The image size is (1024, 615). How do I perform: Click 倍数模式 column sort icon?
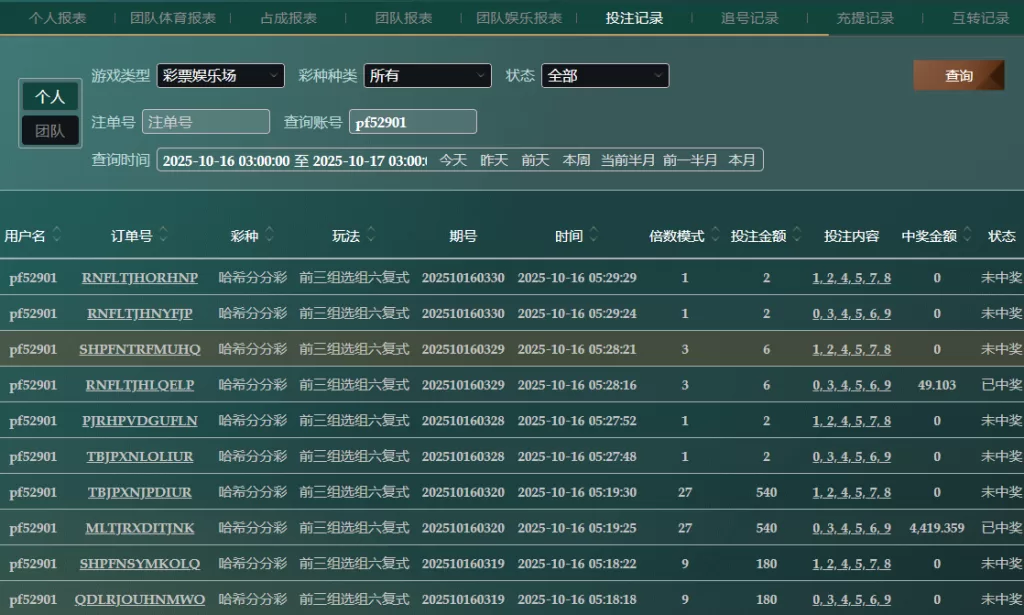[714, 236]
